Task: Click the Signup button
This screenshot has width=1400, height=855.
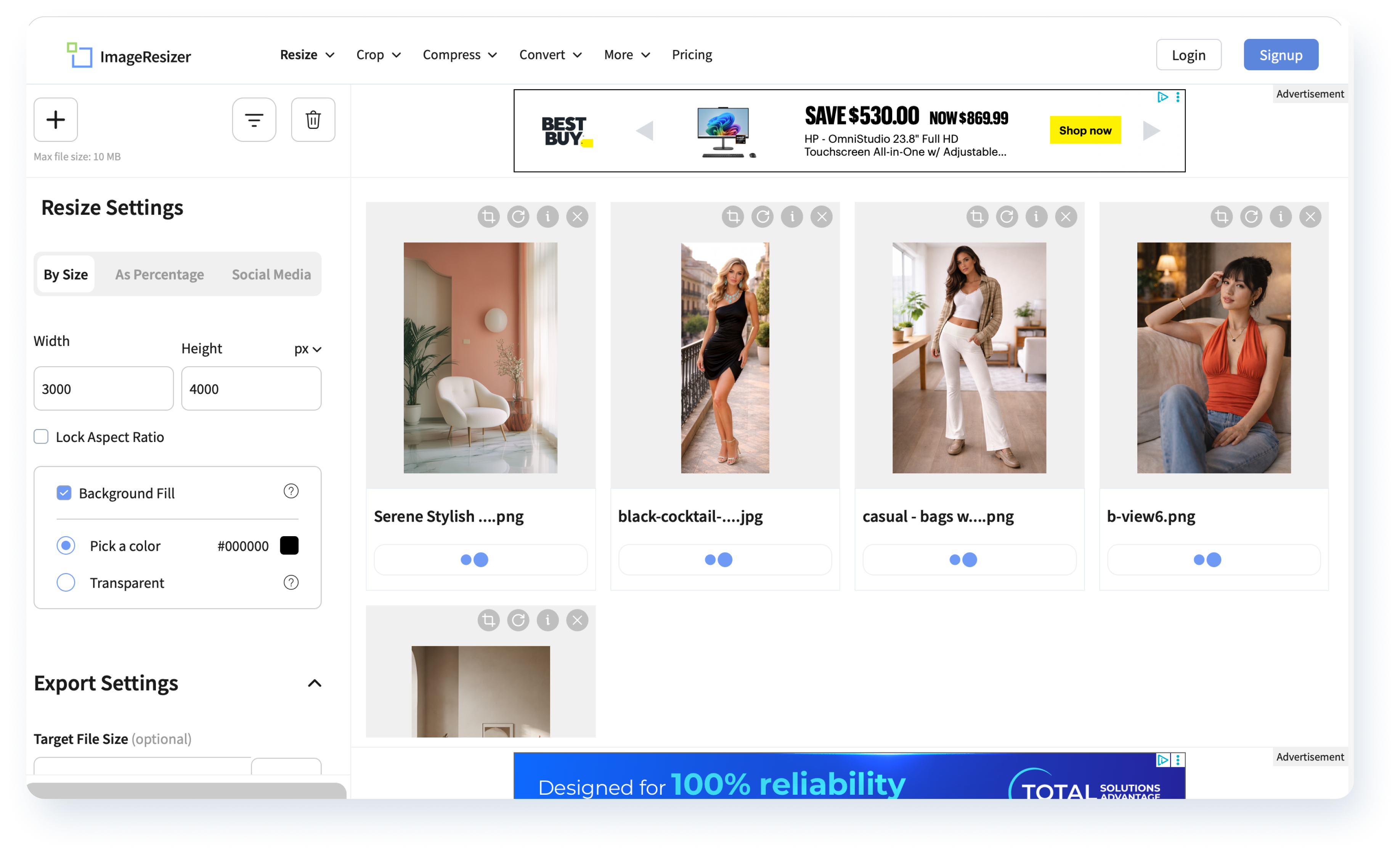Action: pos(1281,55)
